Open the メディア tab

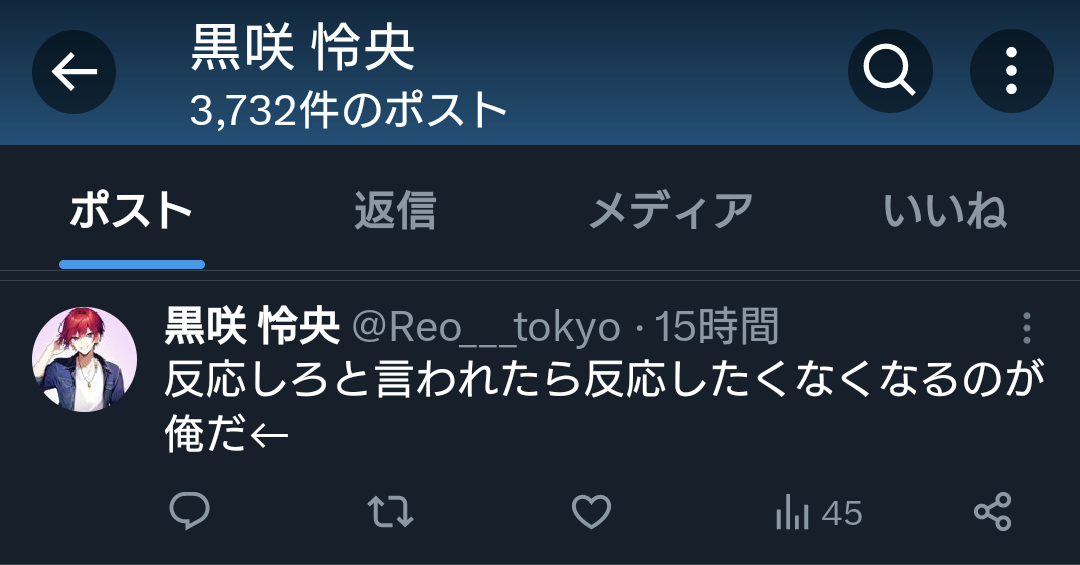pyautogui.click(x=671, y=211)
